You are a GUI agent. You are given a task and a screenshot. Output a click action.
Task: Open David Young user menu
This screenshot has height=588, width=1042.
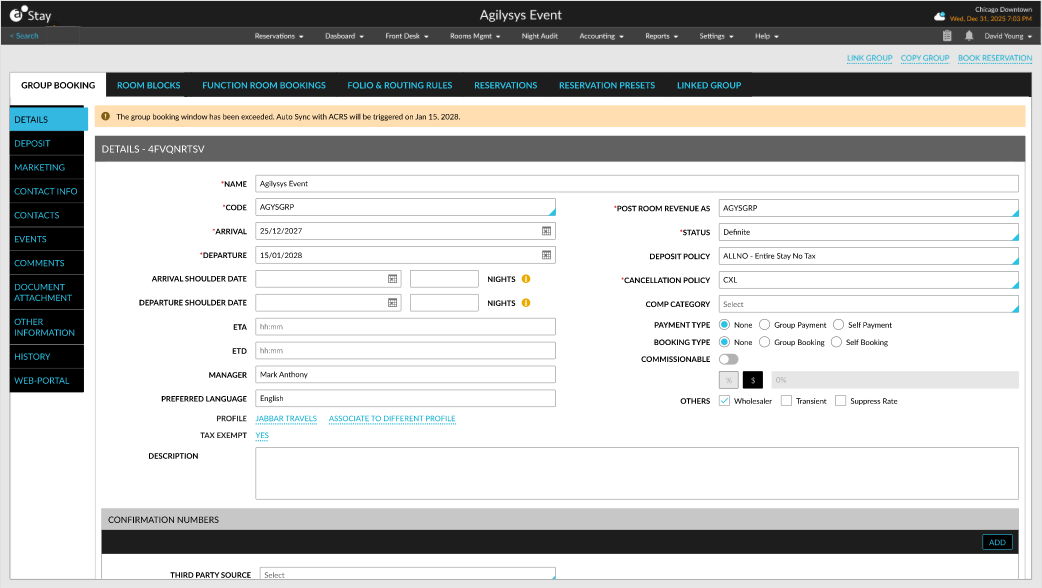point(1008,36)
